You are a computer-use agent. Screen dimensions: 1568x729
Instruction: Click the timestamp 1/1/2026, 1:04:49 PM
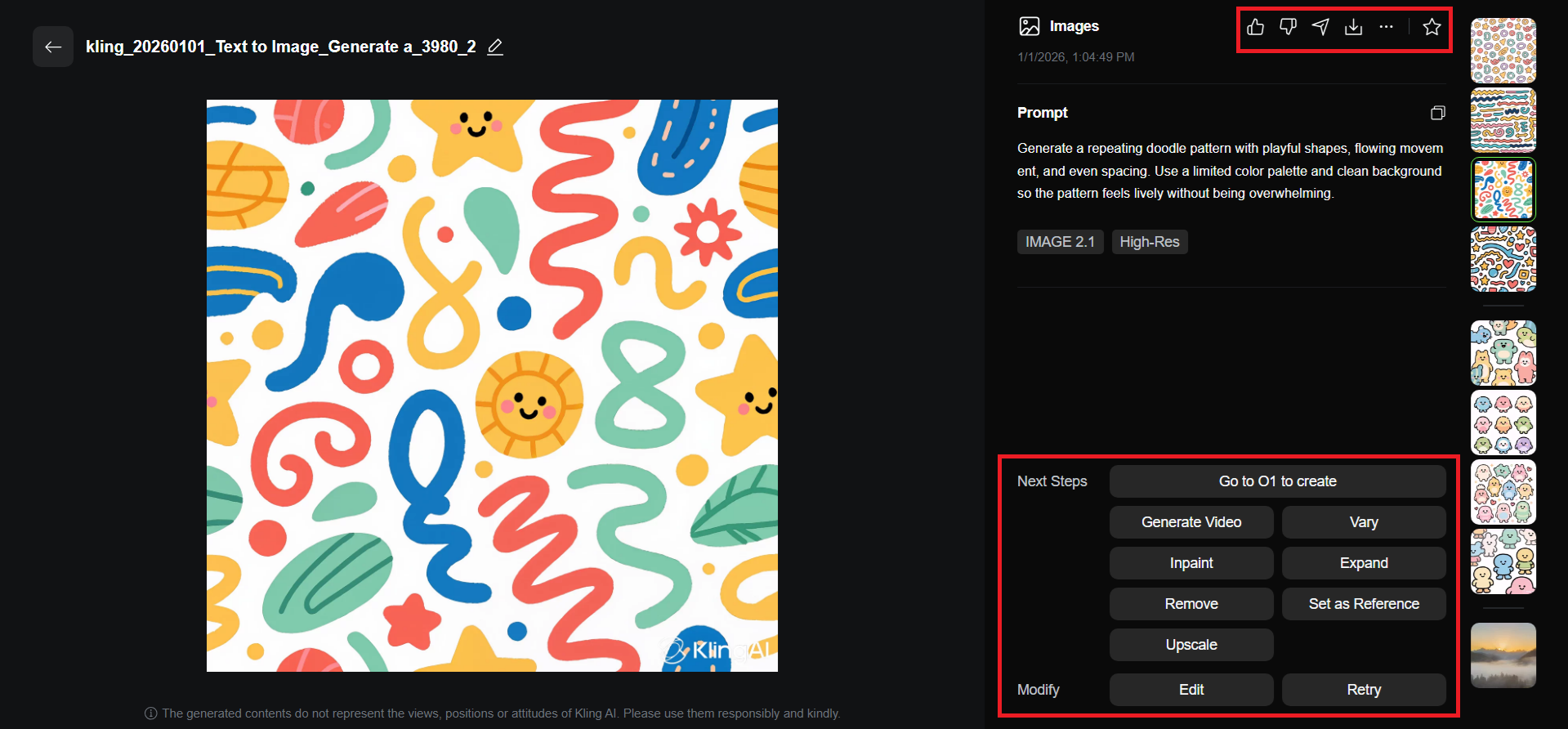(1076, 57)
